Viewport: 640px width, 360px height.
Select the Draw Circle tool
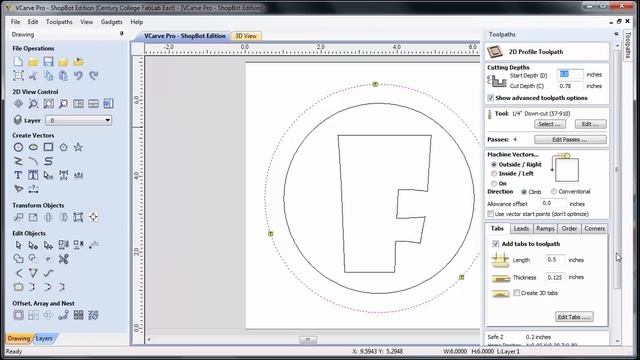[x=18, y=147]
